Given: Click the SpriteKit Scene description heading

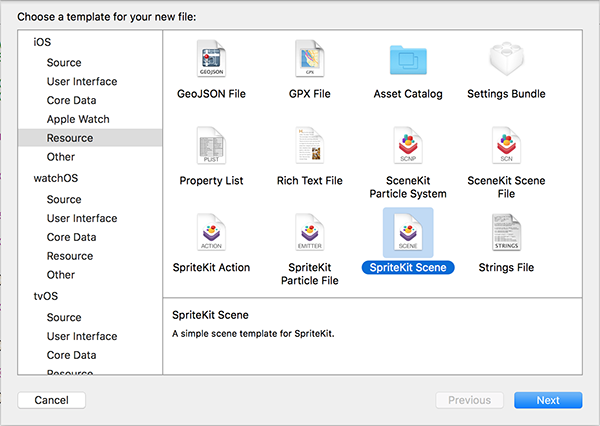Looking at the screenshot, I should click(210, 315).
